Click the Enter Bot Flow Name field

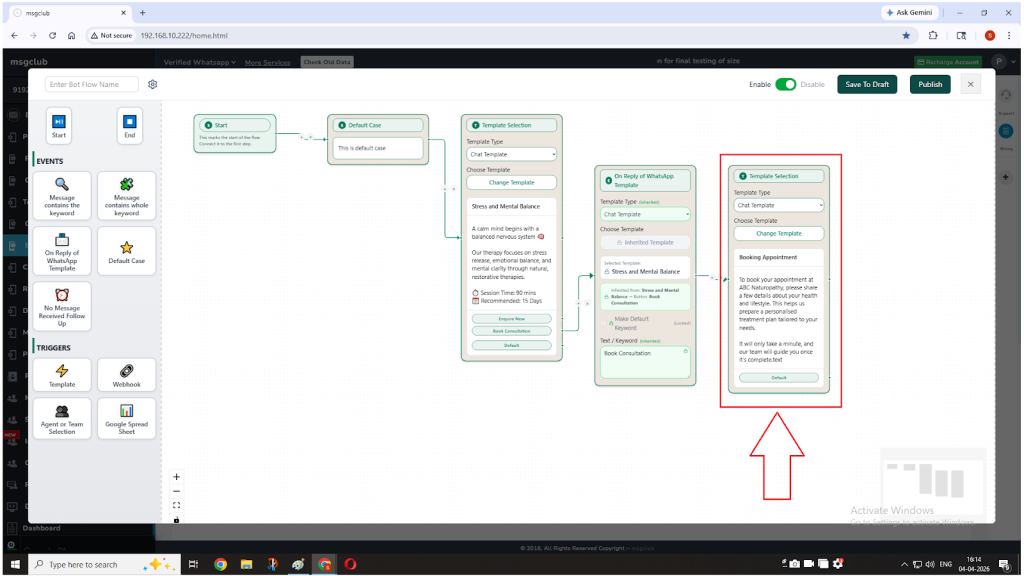point(92,85)
